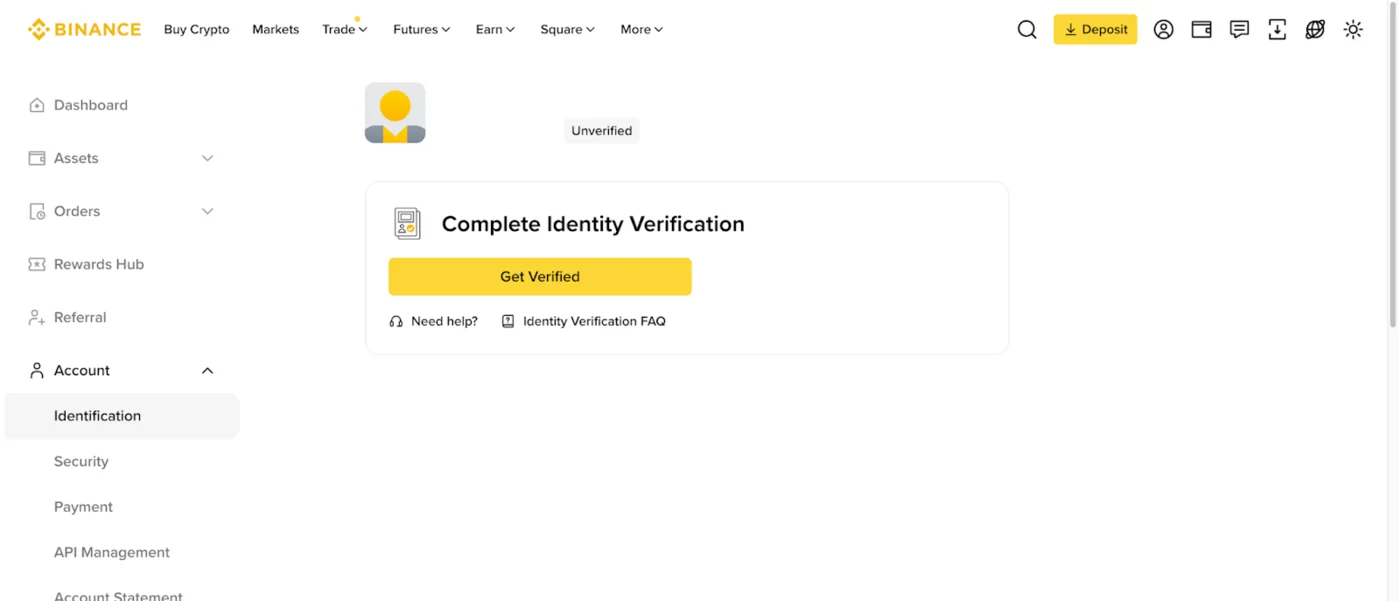Open the Futures dropdown menu
Viewport: 1400px width, 601px height.
(x=422, y=29)
